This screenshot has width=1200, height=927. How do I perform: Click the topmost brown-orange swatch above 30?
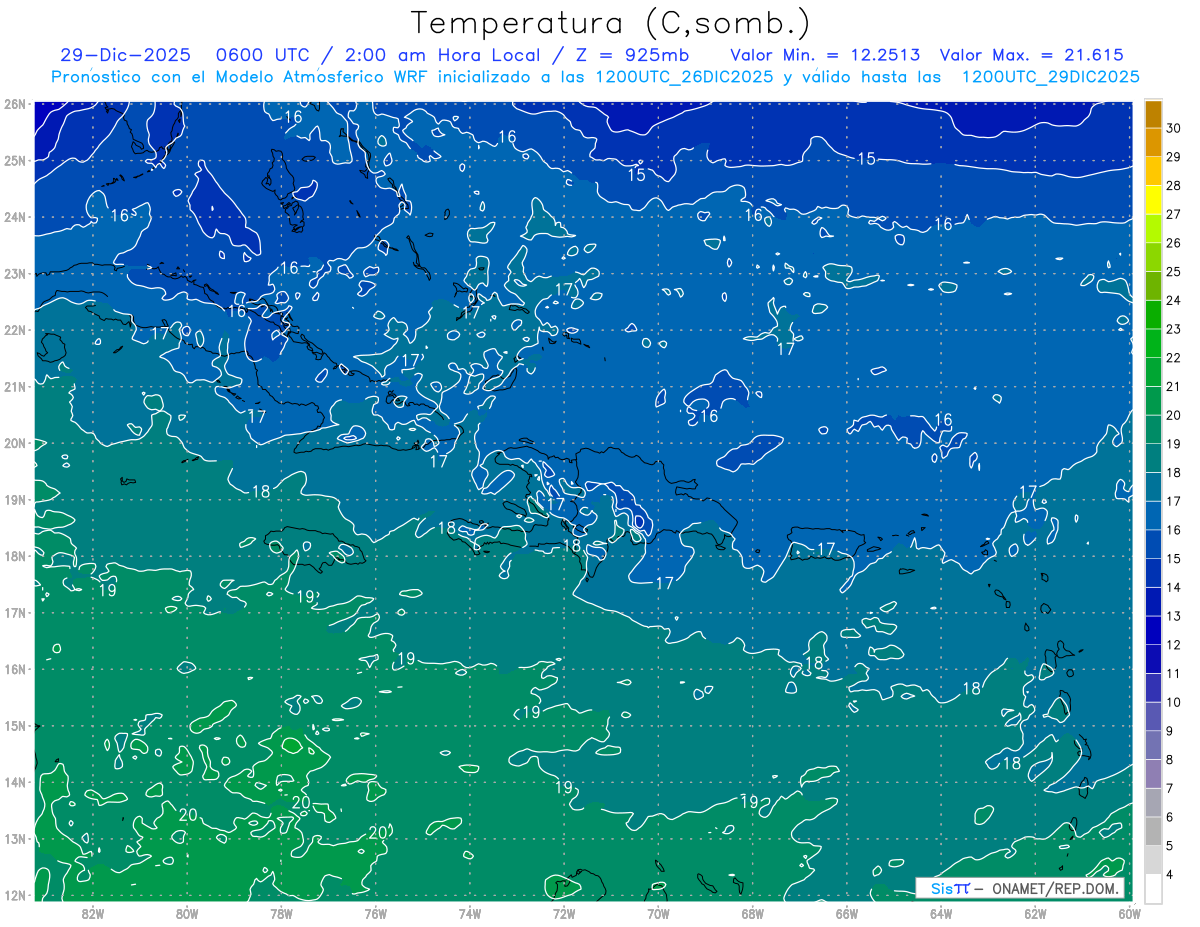(1153, 114)
